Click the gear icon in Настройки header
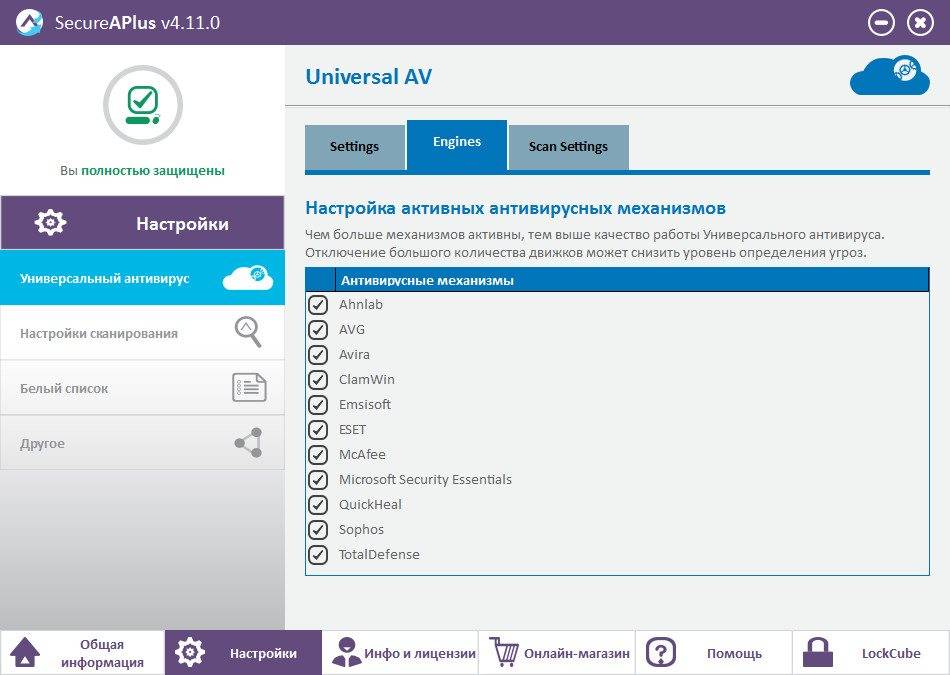The image size is (950, 675). coord(50,222)
